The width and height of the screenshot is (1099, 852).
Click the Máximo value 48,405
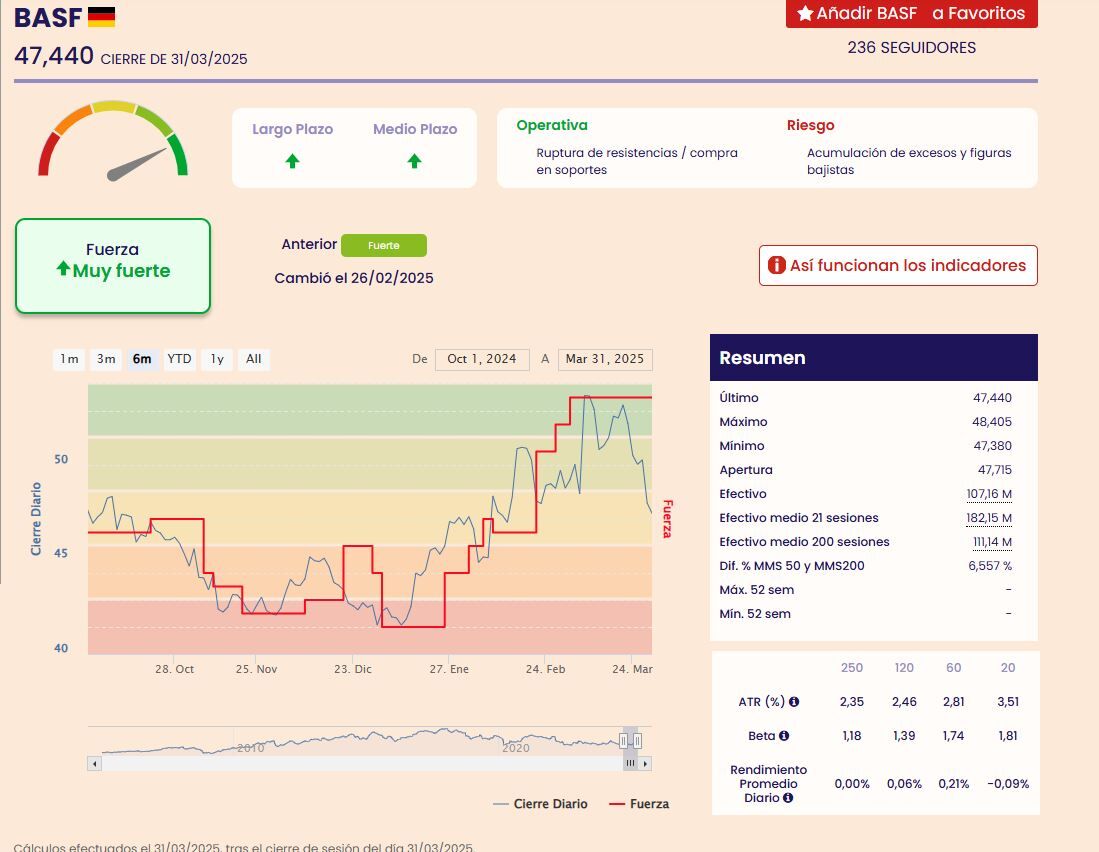coord(992,422)
